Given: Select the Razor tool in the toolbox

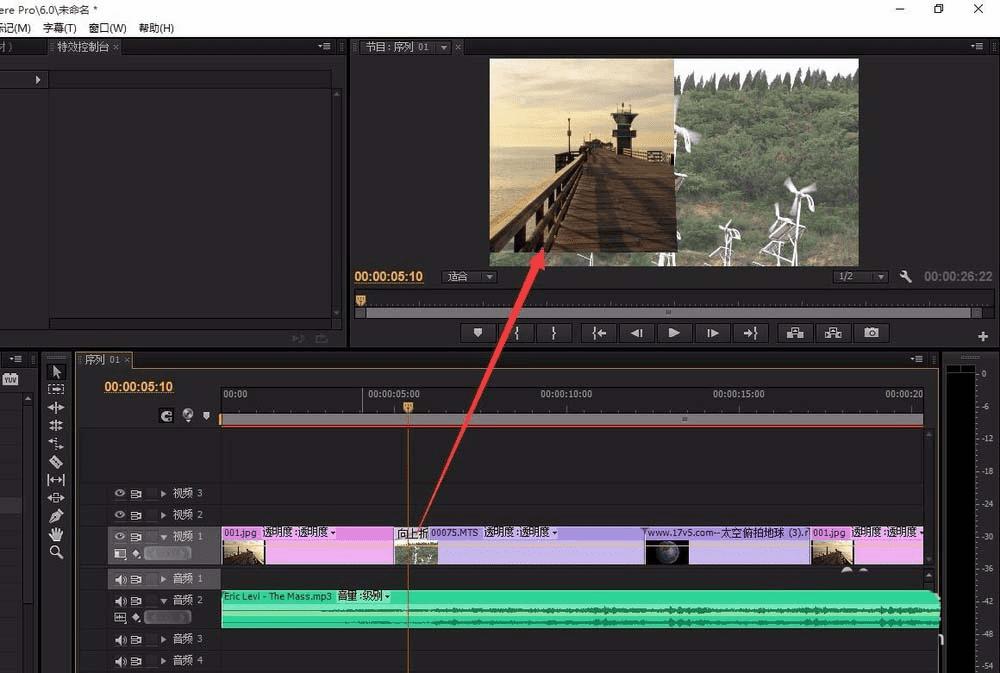Looking at the screenshot, I should [56, 462].
